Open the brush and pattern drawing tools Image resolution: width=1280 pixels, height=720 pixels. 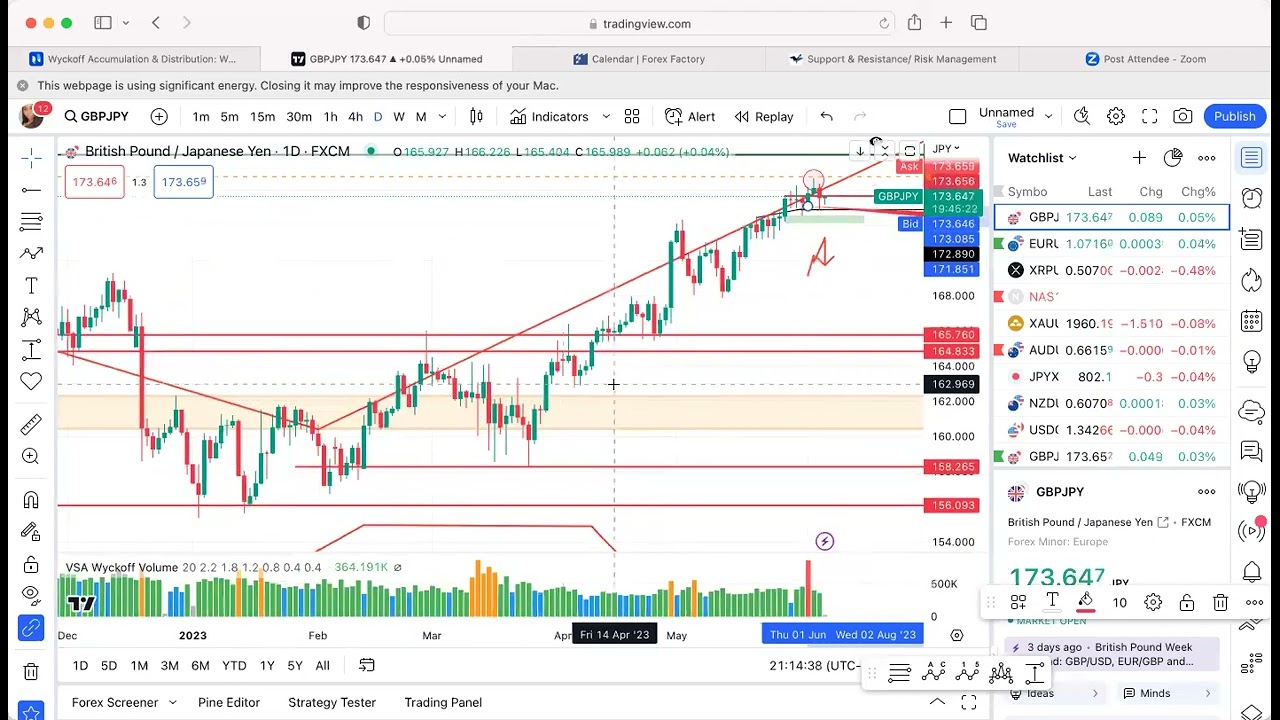pos(31,254)
